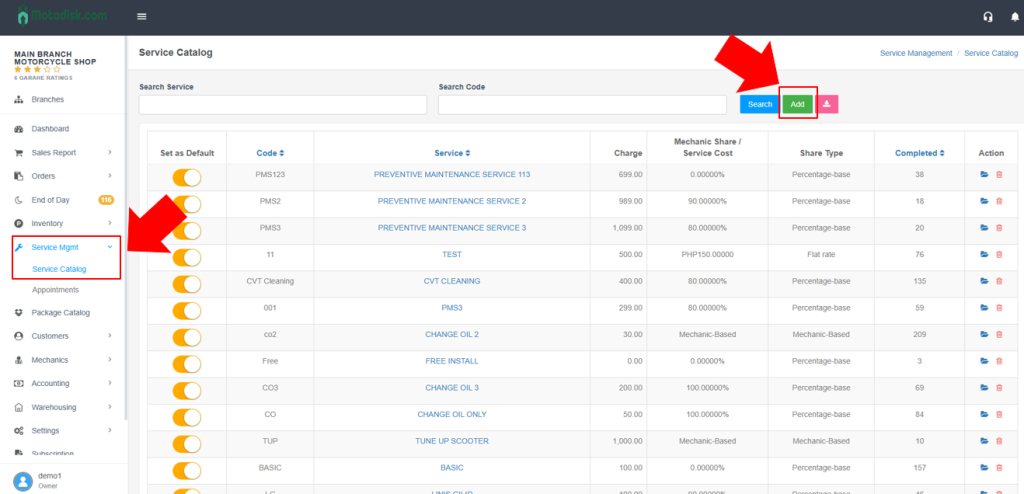The height and width of the screenshot is (494, 1024).
Task: Click trash icon for TEST service row
Action: click(x=998, y=254)
